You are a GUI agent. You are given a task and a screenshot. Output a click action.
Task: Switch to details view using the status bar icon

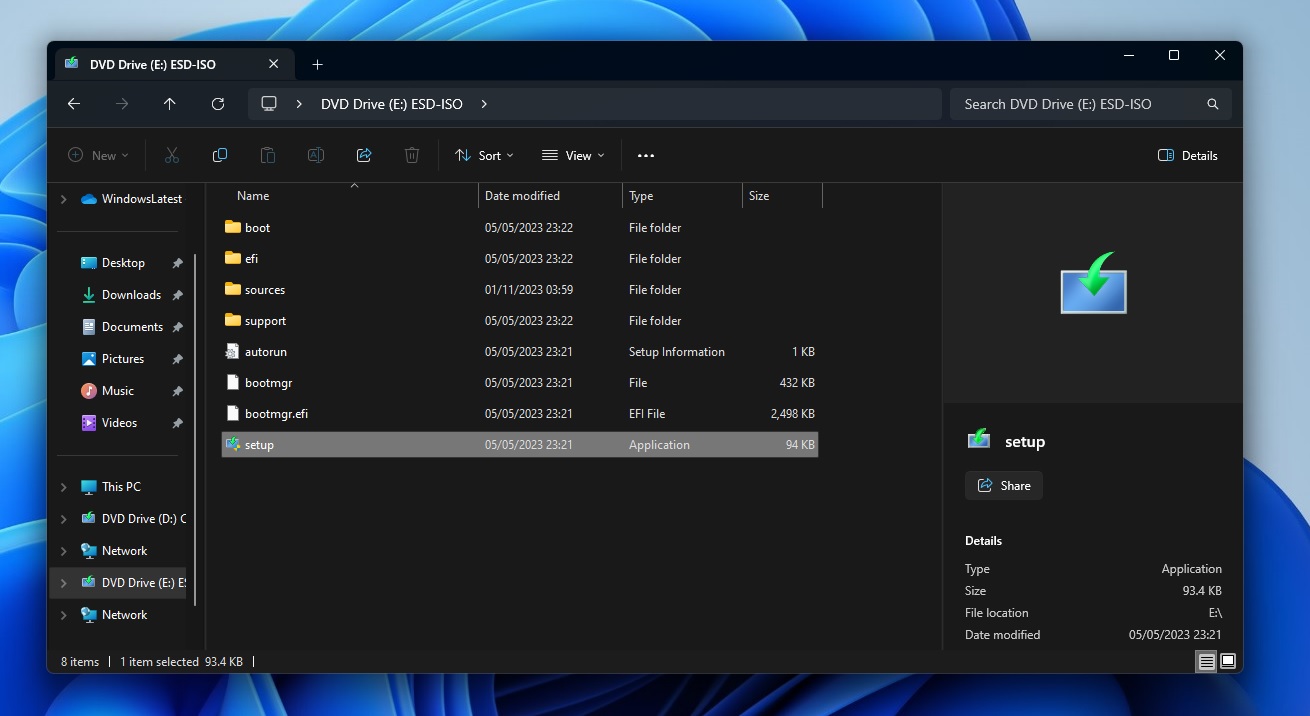1207,661
